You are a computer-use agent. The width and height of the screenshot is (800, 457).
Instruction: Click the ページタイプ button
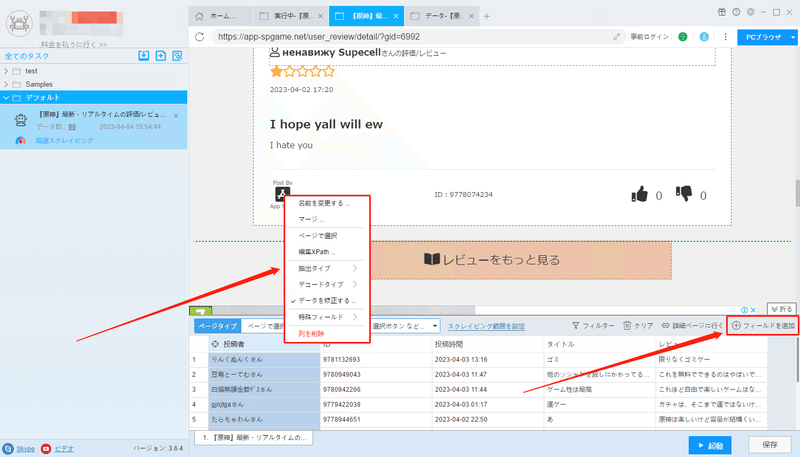(217, 326)
